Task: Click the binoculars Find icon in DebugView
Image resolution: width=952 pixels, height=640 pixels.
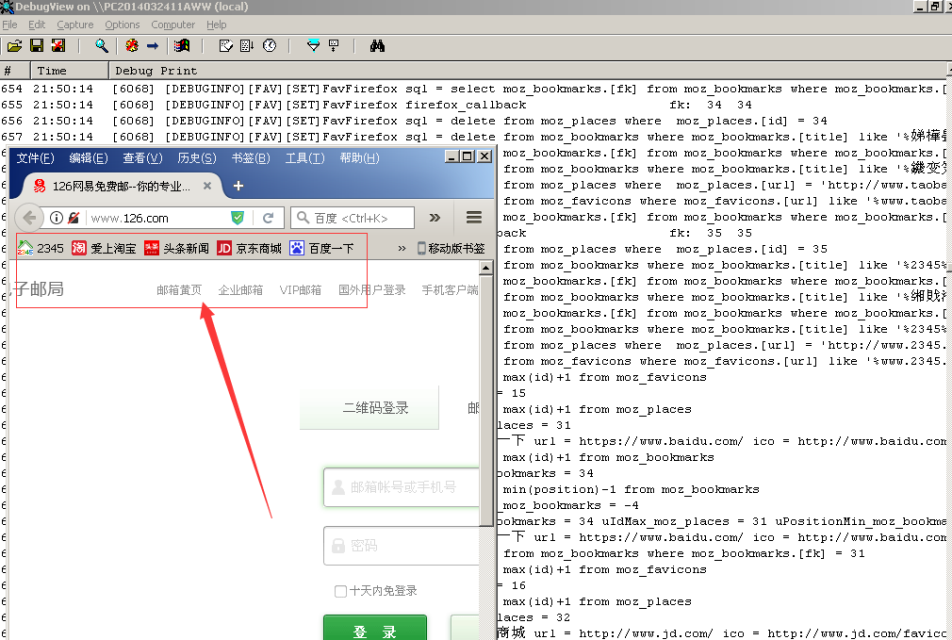Action: 377,46
